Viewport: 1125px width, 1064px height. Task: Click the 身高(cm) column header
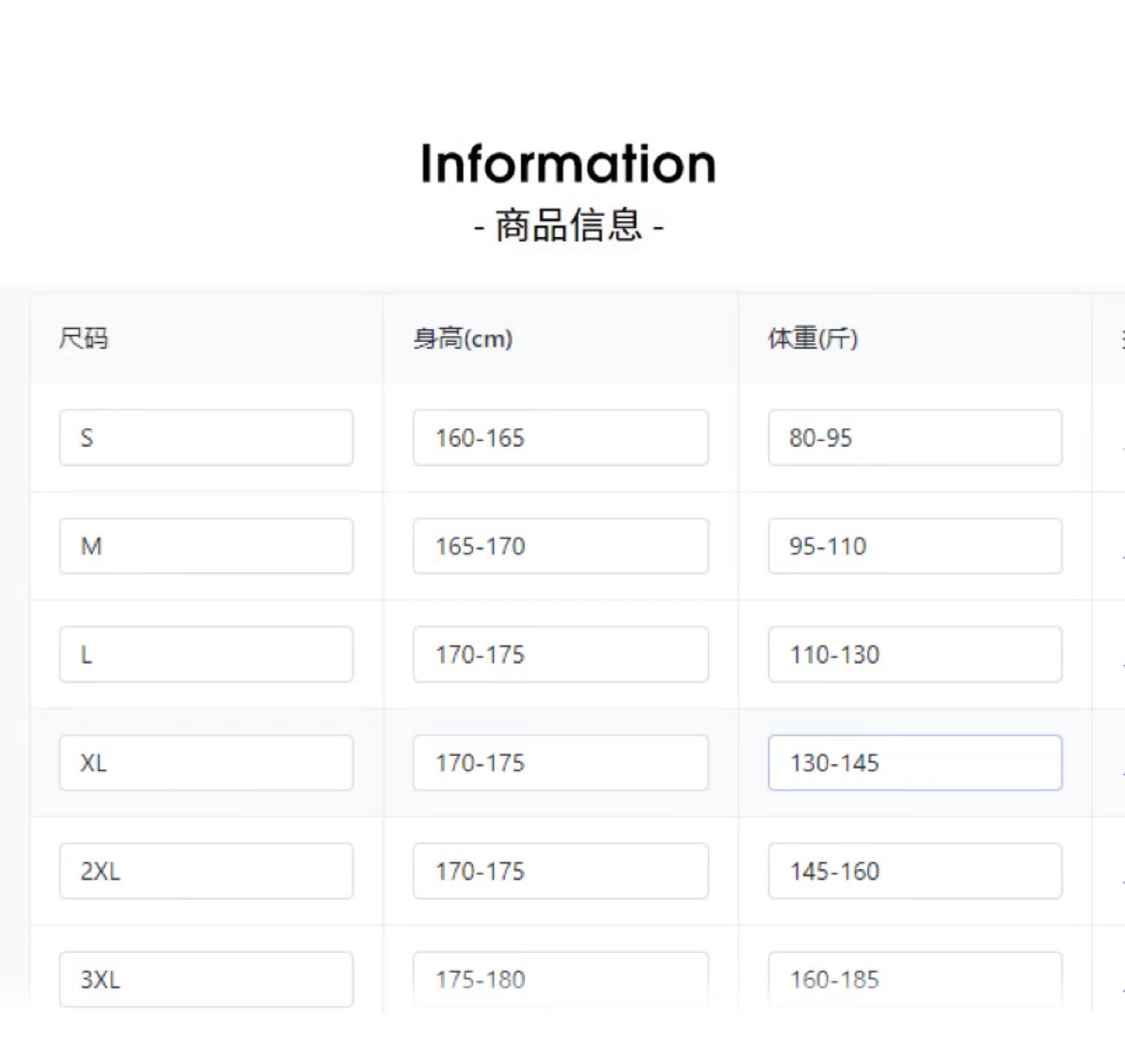[463, 338]
